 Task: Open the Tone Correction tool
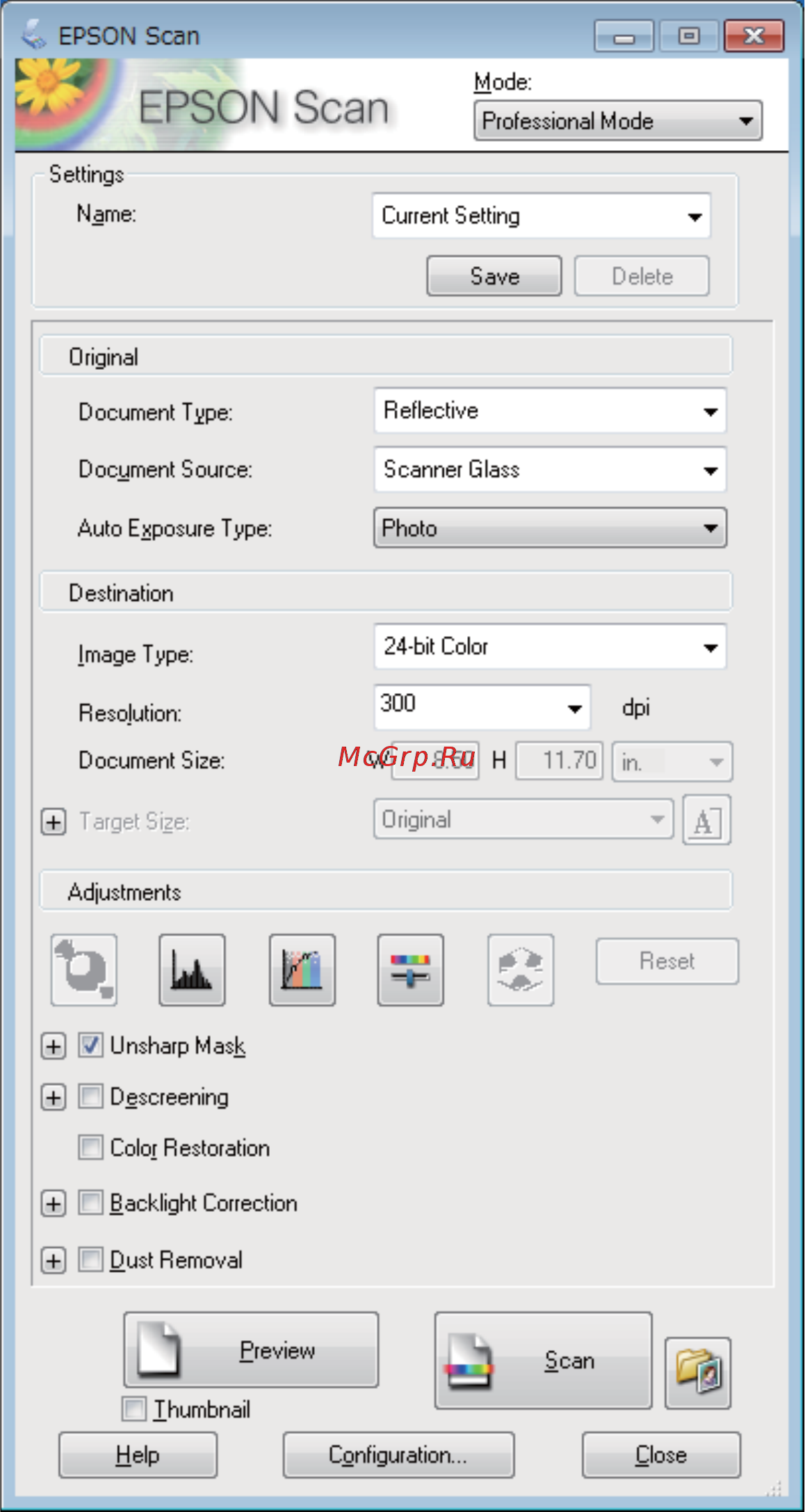tap(302, 969)
